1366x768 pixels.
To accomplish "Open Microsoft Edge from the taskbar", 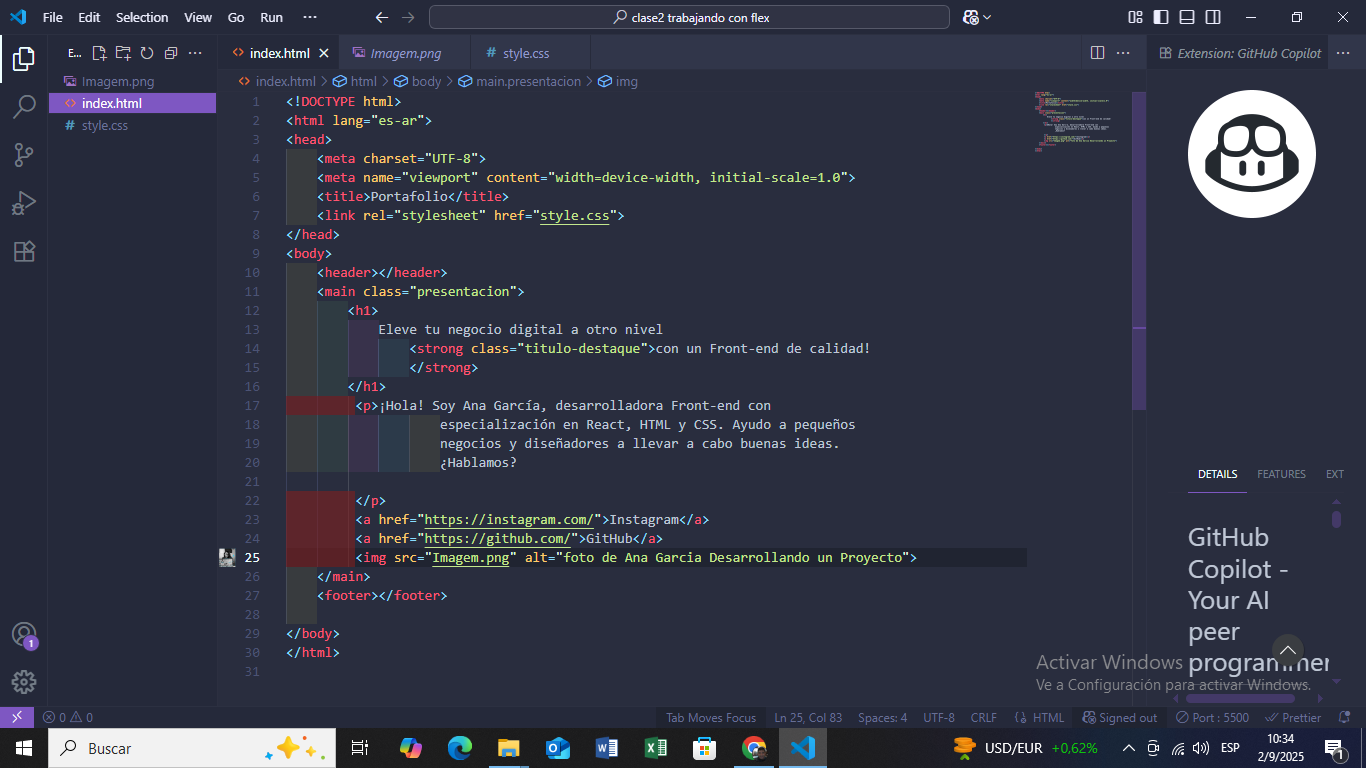I will 459,748.
